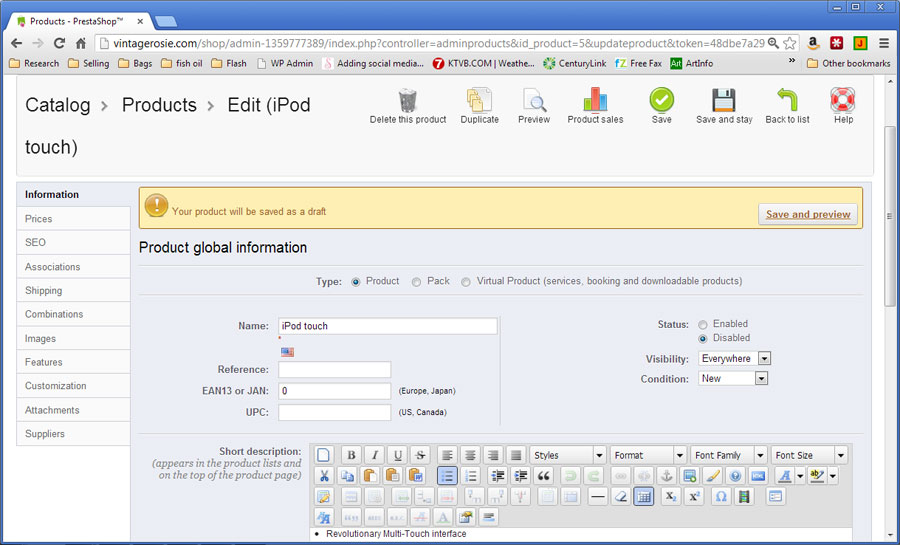This screenshot has height=545, width=900.
Task: Align text left in the editor
Action: [x=447, y=455]
